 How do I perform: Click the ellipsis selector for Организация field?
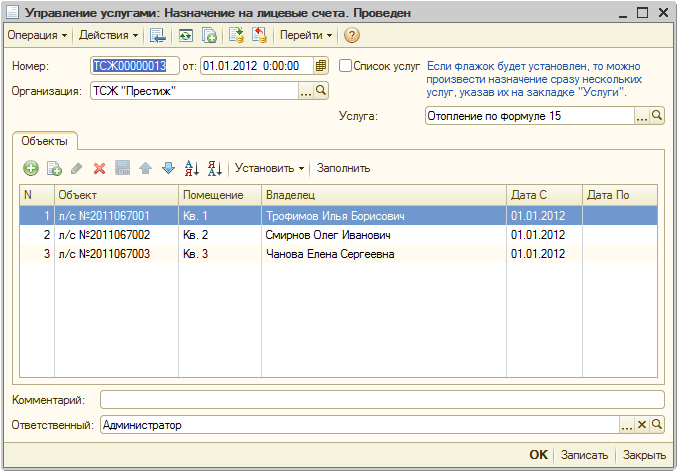306,91
